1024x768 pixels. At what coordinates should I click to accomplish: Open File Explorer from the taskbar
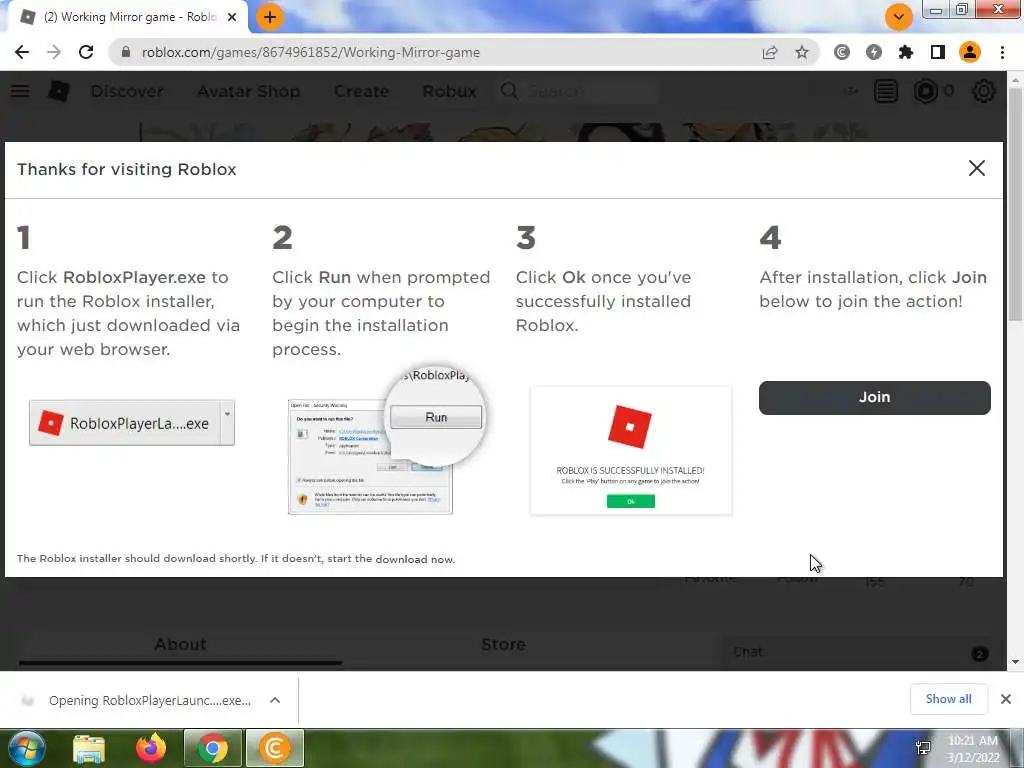click(x=89, y=748)
